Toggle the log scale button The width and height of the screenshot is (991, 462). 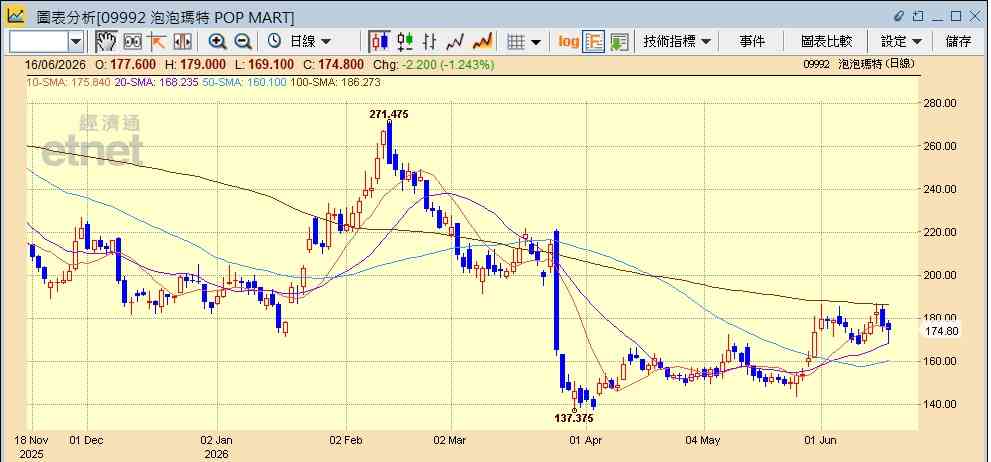tap(569, 42)
